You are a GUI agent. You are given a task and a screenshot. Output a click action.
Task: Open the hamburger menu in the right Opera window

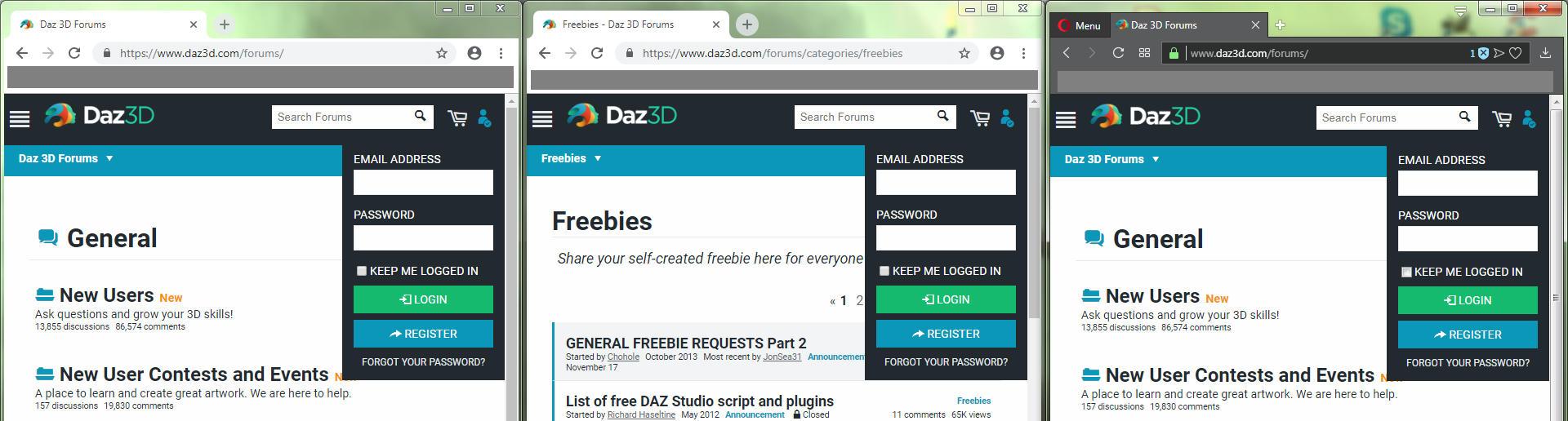(1066, 119)
